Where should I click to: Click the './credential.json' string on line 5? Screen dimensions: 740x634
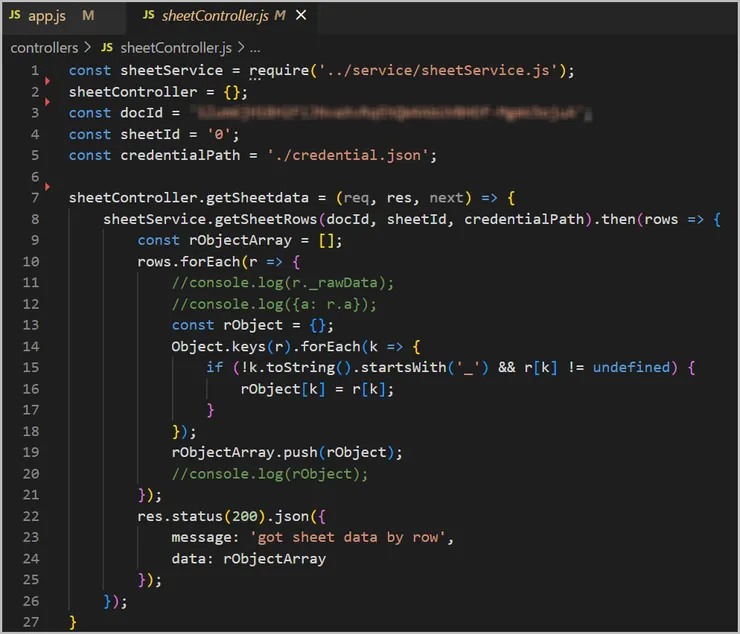[348, 156]
